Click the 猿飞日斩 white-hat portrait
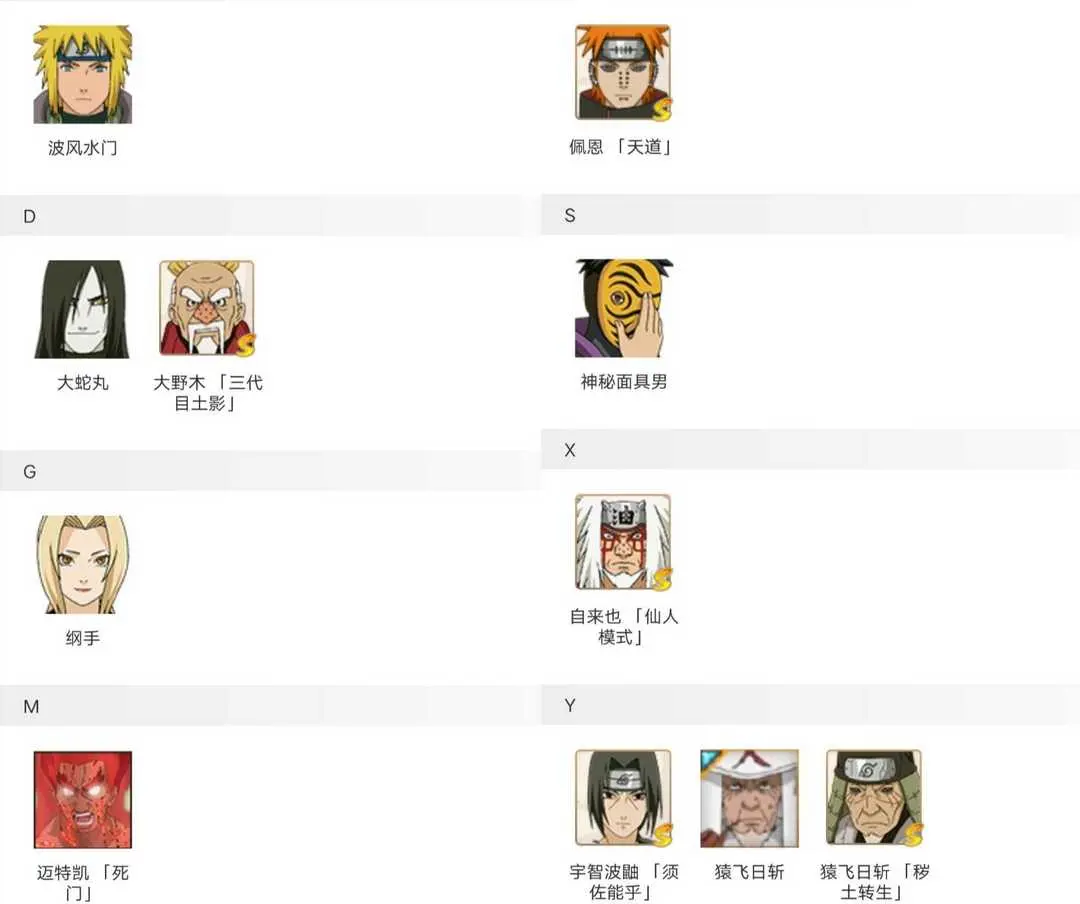Image resolution: width=1080 pixels, height=904 pixels. tap(749, 798)
